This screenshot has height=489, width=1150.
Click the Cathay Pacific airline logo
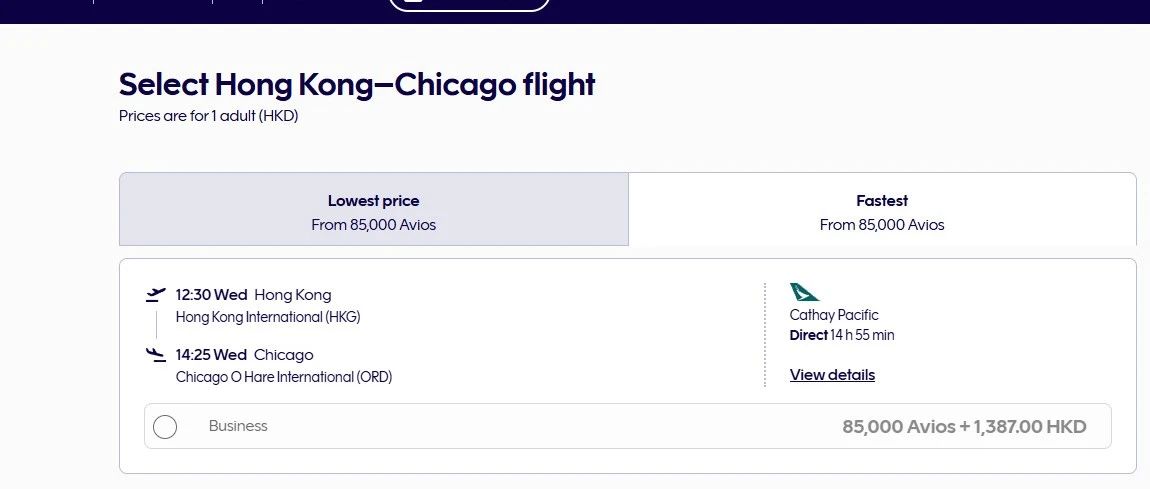804,292
